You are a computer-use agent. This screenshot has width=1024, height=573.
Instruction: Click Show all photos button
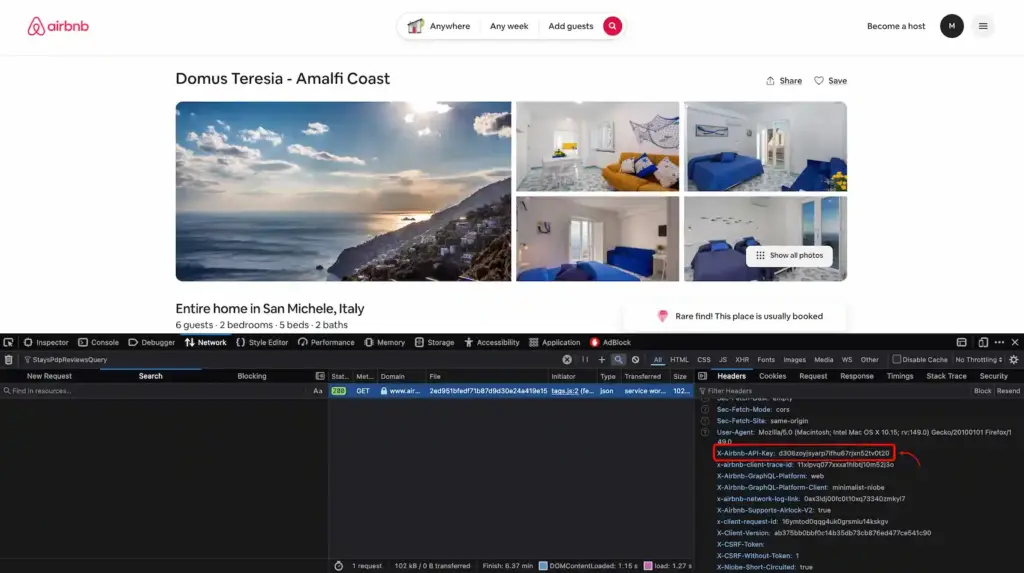coord(789,255)
